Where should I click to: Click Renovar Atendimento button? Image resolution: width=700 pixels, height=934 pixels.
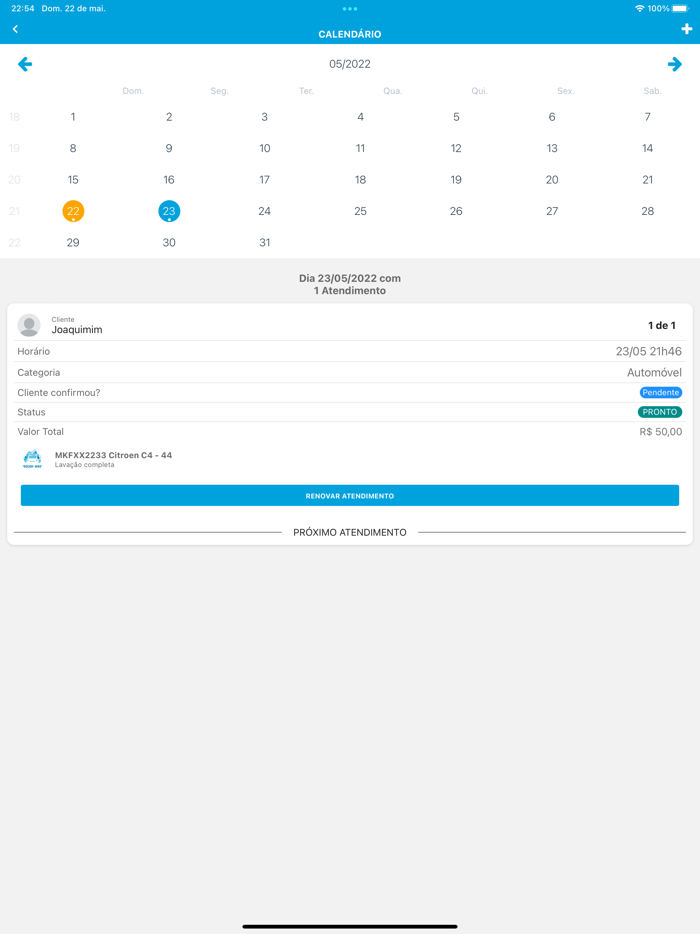point(350,496)
